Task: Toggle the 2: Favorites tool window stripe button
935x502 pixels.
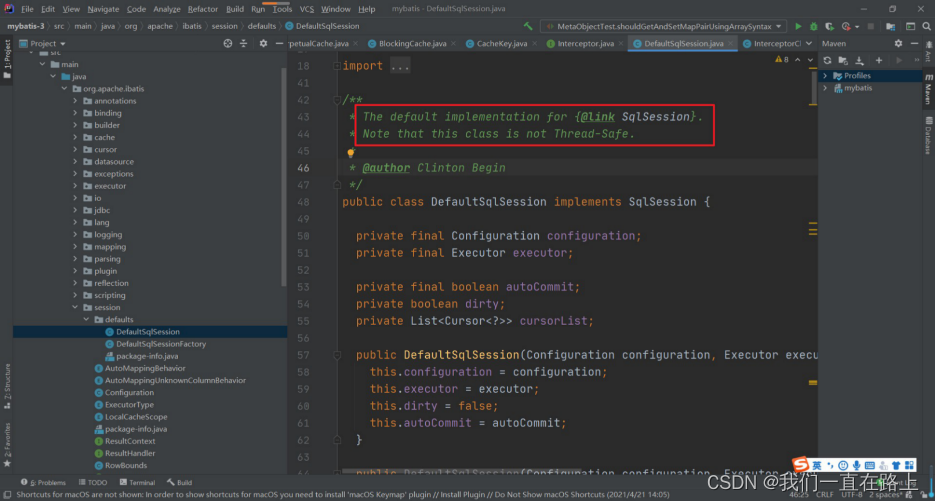Action: tap(7, 445)
